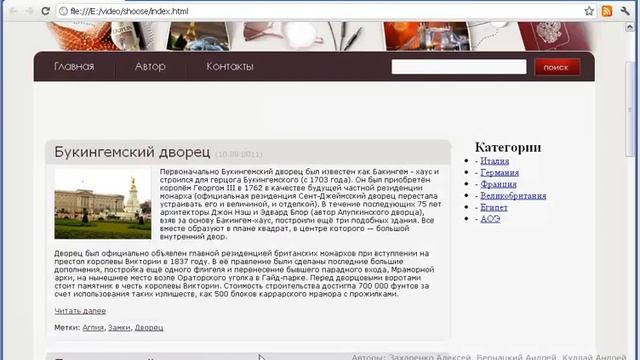Open the browser wrench settings menu
This screenshot has width=640, height=360.
click(x=625, y=11)
